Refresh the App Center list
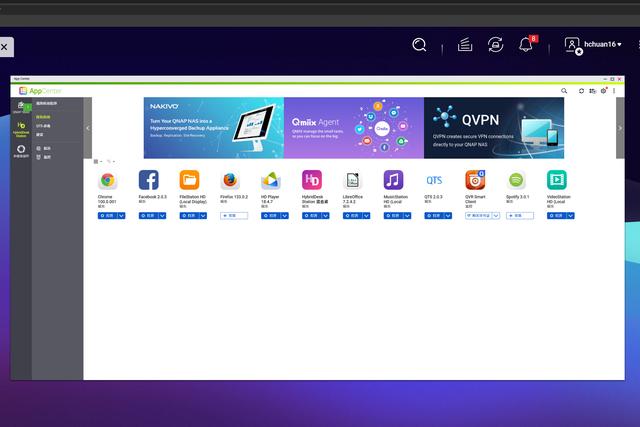The height and width of the screenshot is (427, 640). 581,91
